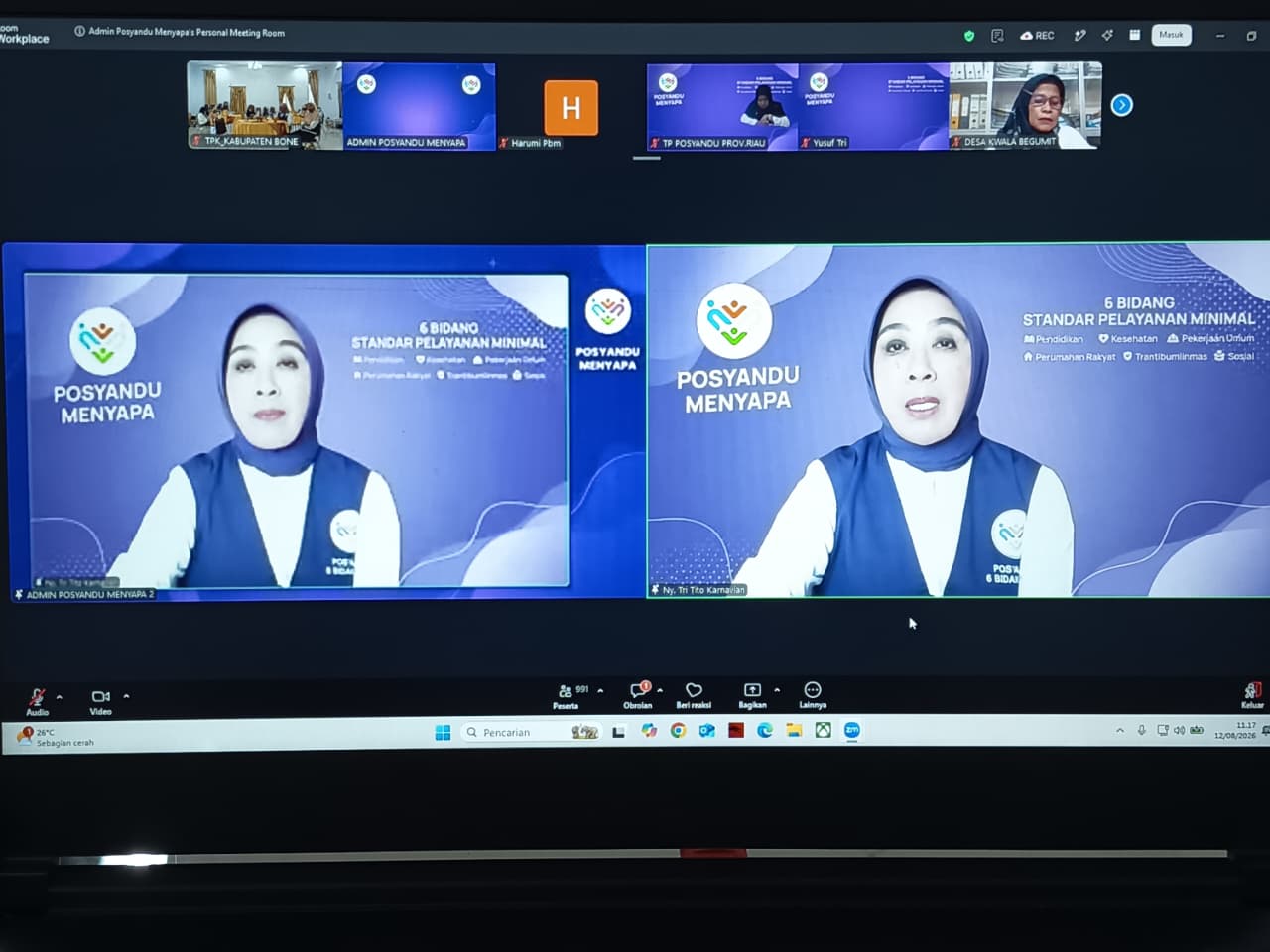Open audio options arrow next to Audio

pyautogui.click(x=60, y=697)
